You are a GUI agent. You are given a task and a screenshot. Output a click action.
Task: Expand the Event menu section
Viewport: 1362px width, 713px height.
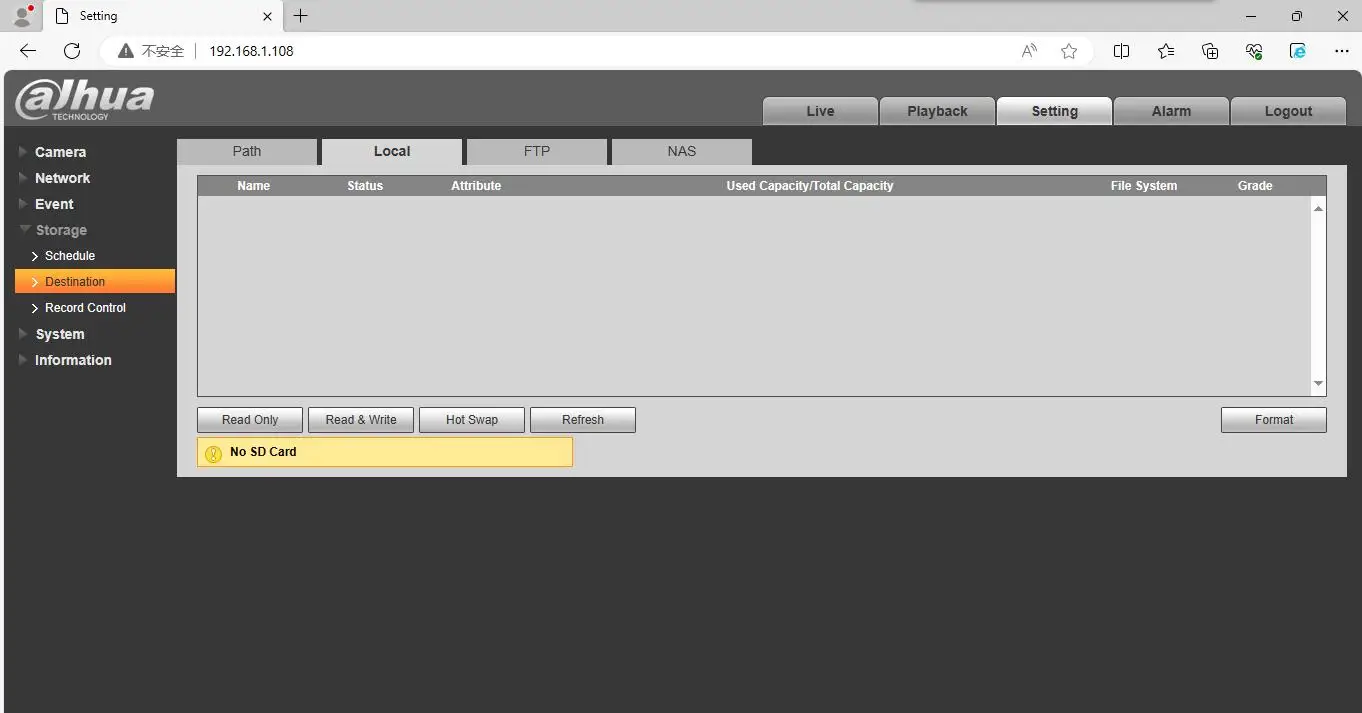(x=54, y=204)
